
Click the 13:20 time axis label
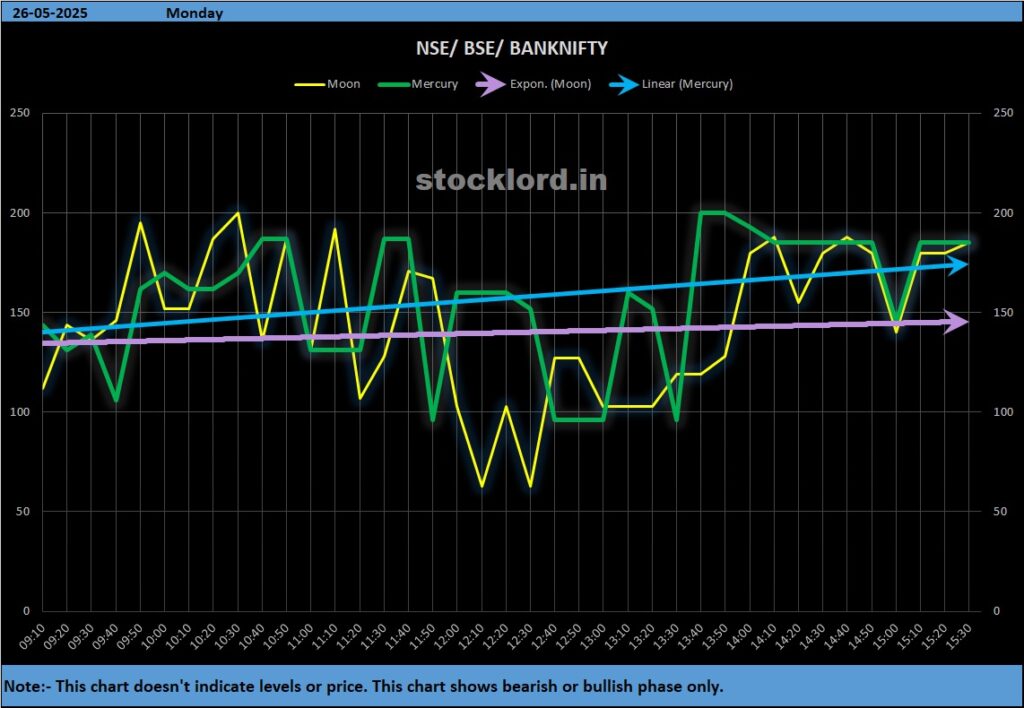[642, 636]
